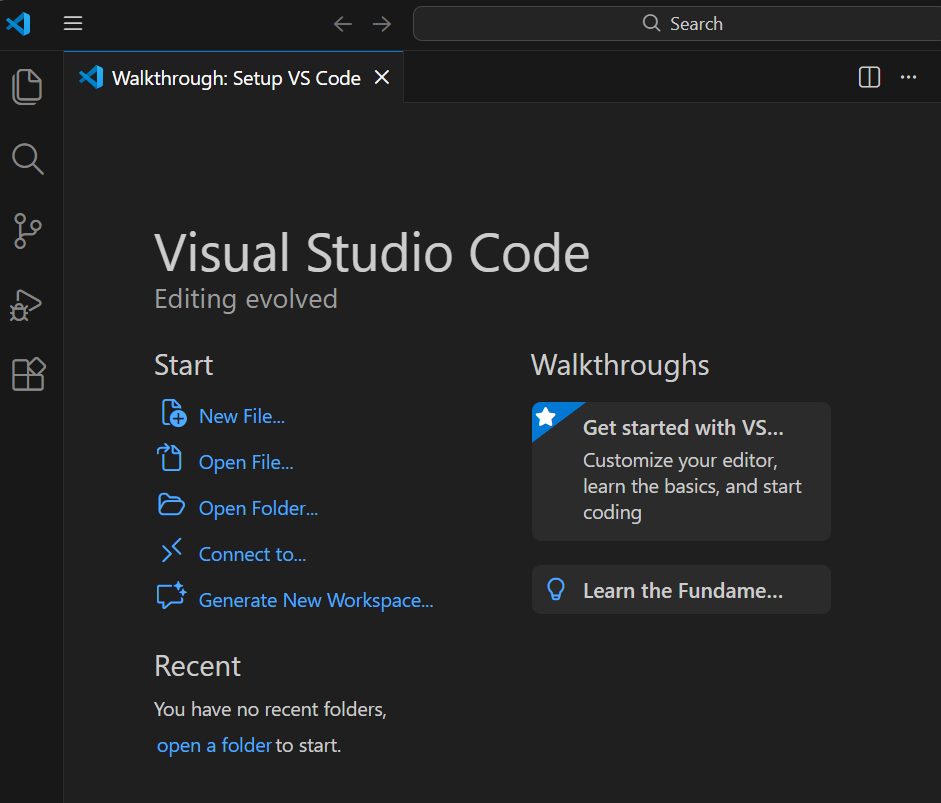Image resolution: width=941 pixels, height=803 pixels.
Task: Open the Get started with VS Code walkthrough
Action: coord(681,470)
